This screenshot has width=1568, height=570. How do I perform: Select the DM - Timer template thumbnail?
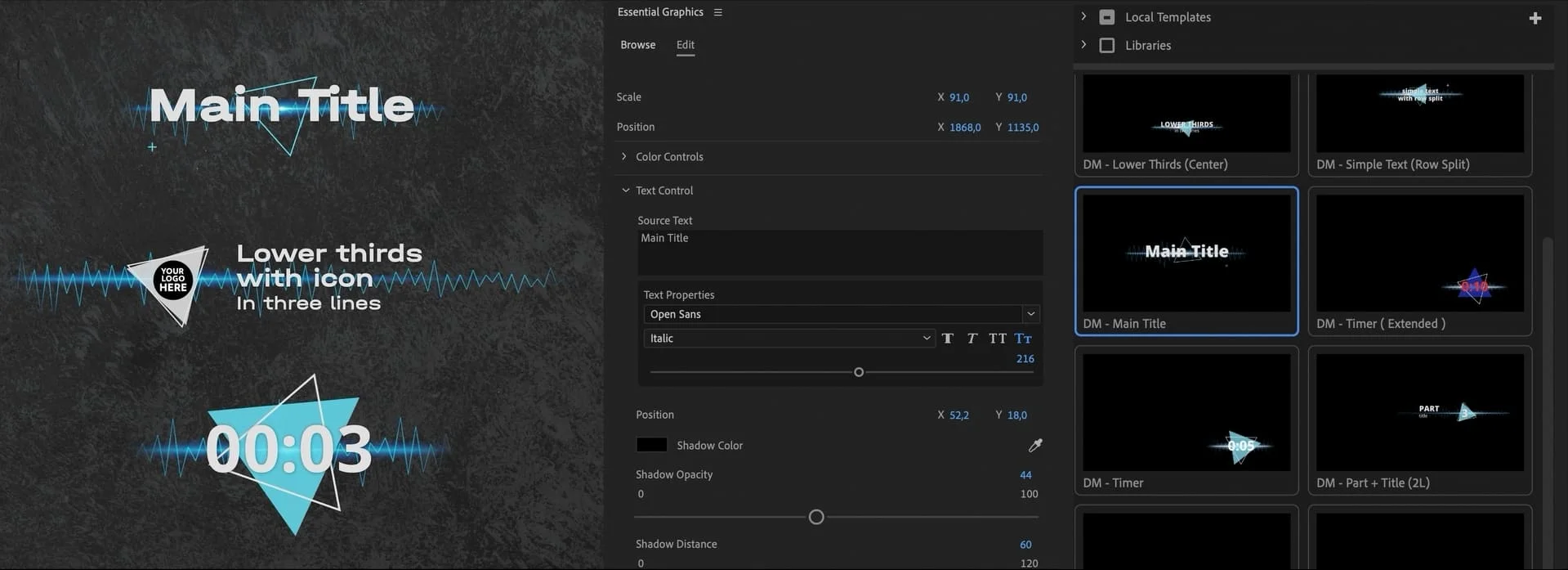(1186, 412)
